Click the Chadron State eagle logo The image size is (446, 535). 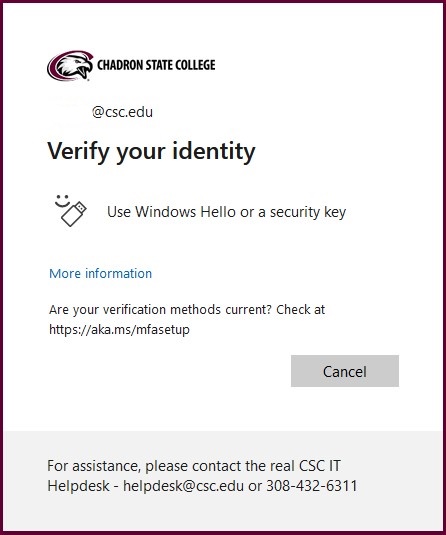pyautogui.click(x=70, y=66)
